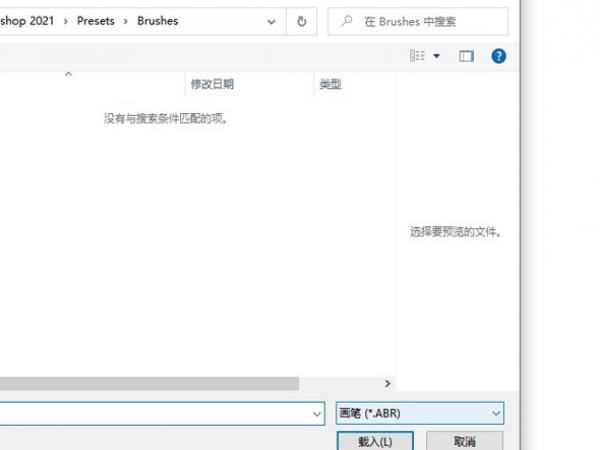Click the file name input field
Screen dimensions: 600x450
pos(155,414)
